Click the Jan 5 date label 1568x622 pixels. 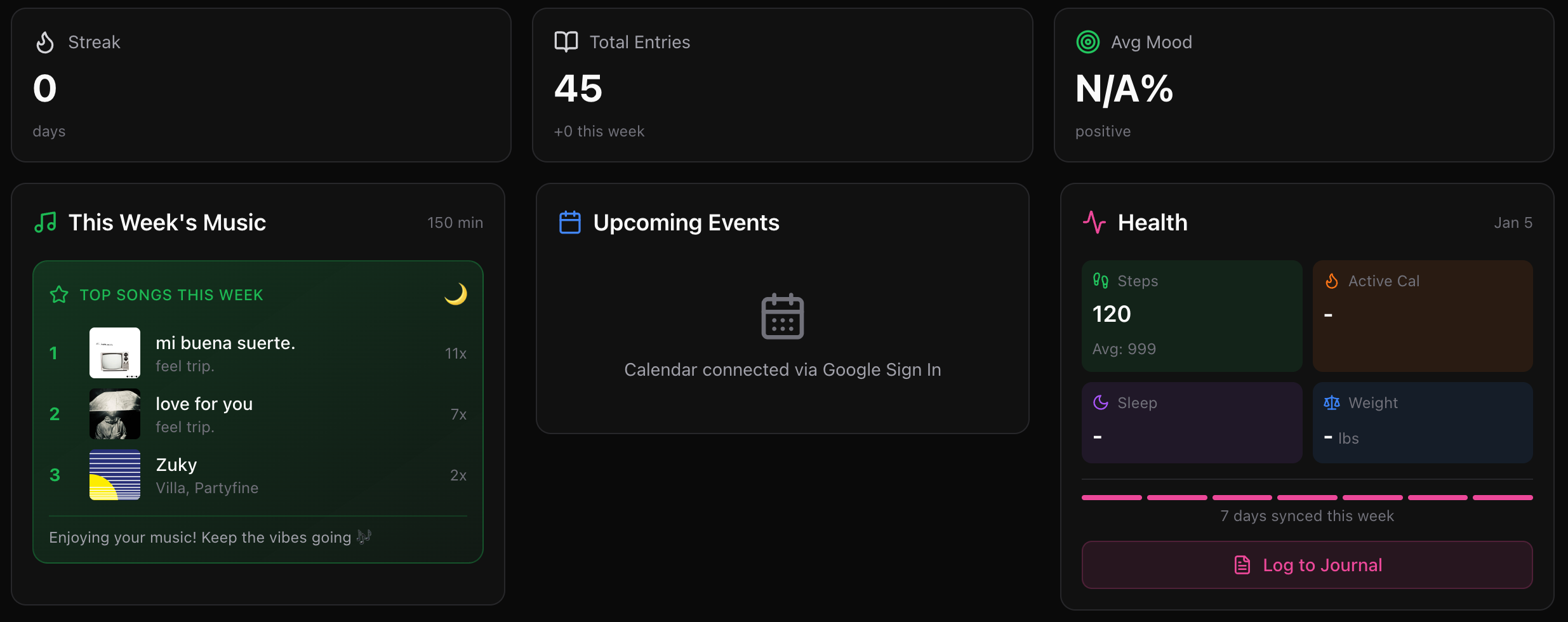tap(1513, 223)
